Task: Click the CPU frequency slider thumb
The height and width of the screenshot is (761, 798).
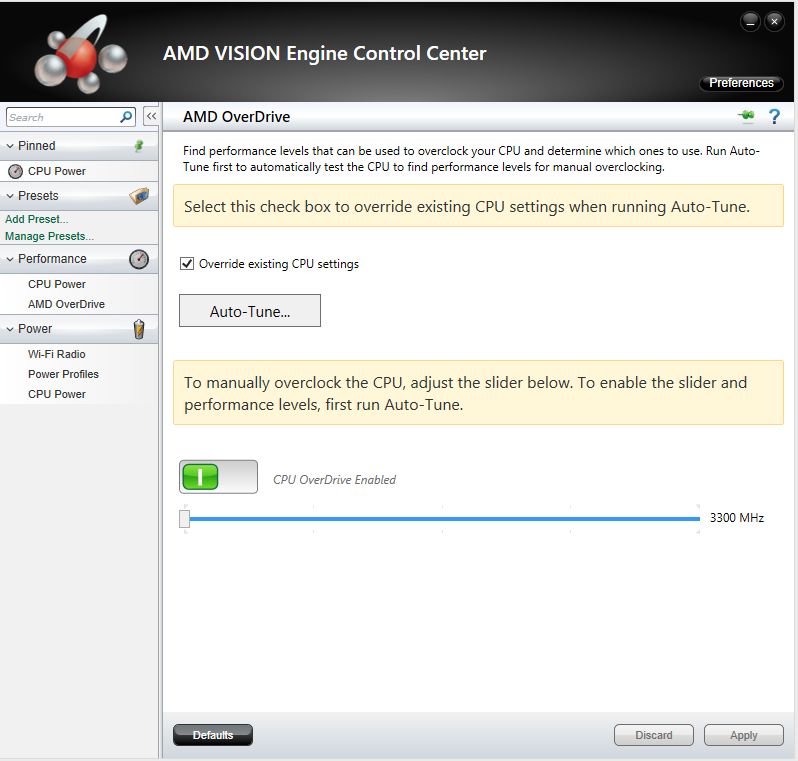Action: coord(184,519)
